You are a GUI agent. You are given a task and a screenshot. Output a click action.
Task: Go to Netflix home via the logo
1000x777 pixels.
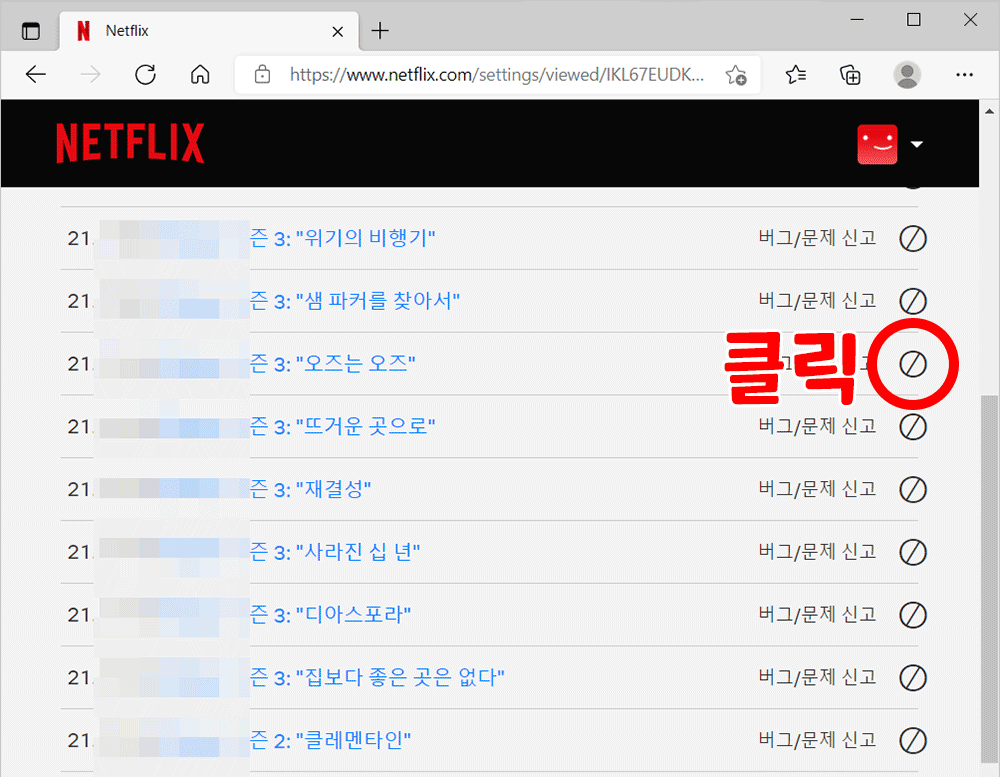[x=130, y=144]
